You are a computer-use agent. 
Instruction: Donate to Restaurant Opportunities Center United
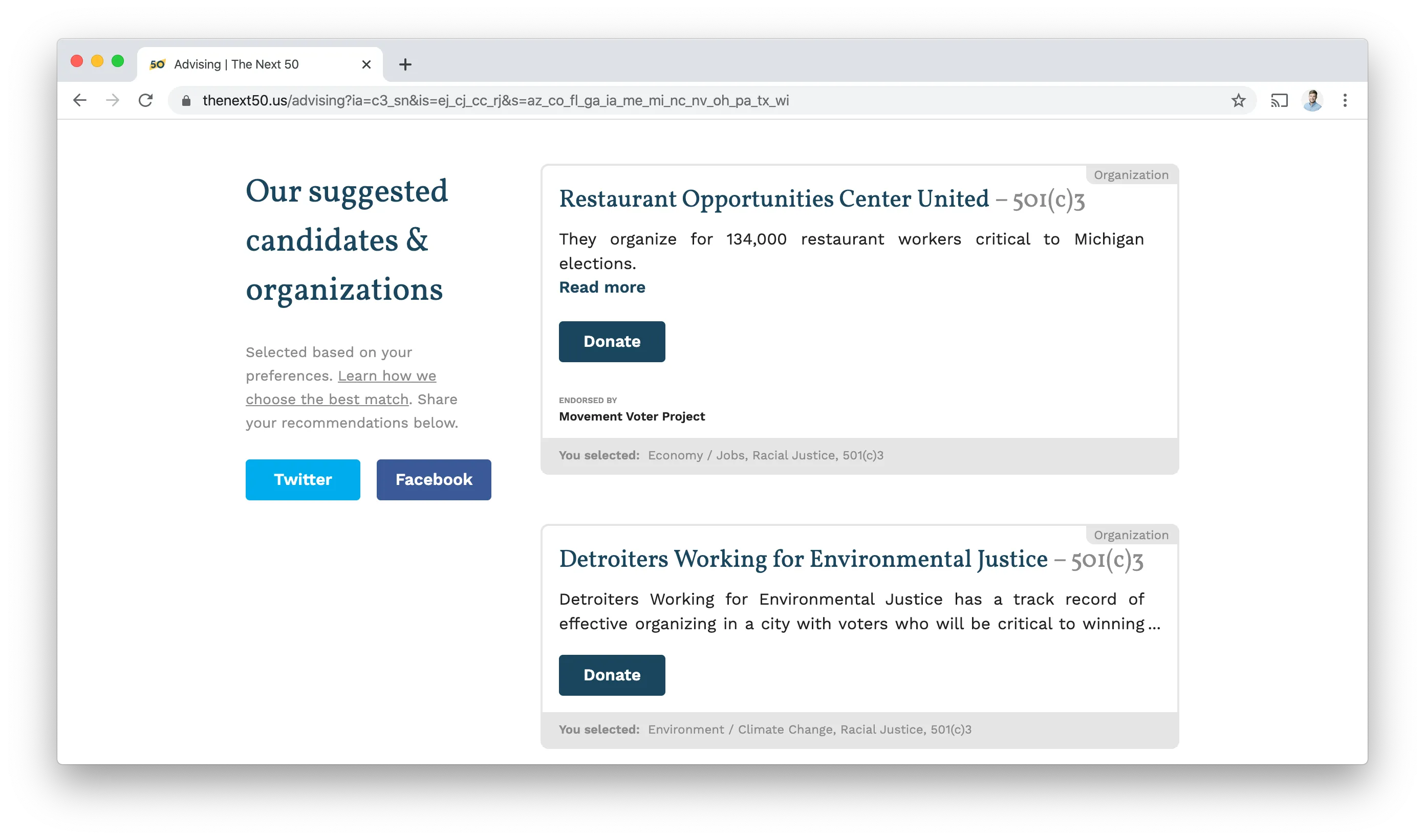(x=612, y=341)
